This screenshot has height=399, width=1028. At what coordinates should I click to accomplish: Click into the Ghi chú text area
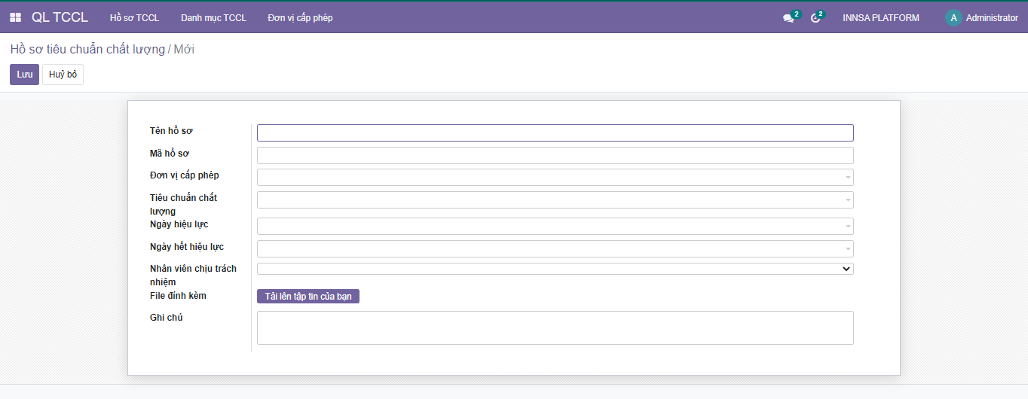pyautogui.click(x=555, y=328)
